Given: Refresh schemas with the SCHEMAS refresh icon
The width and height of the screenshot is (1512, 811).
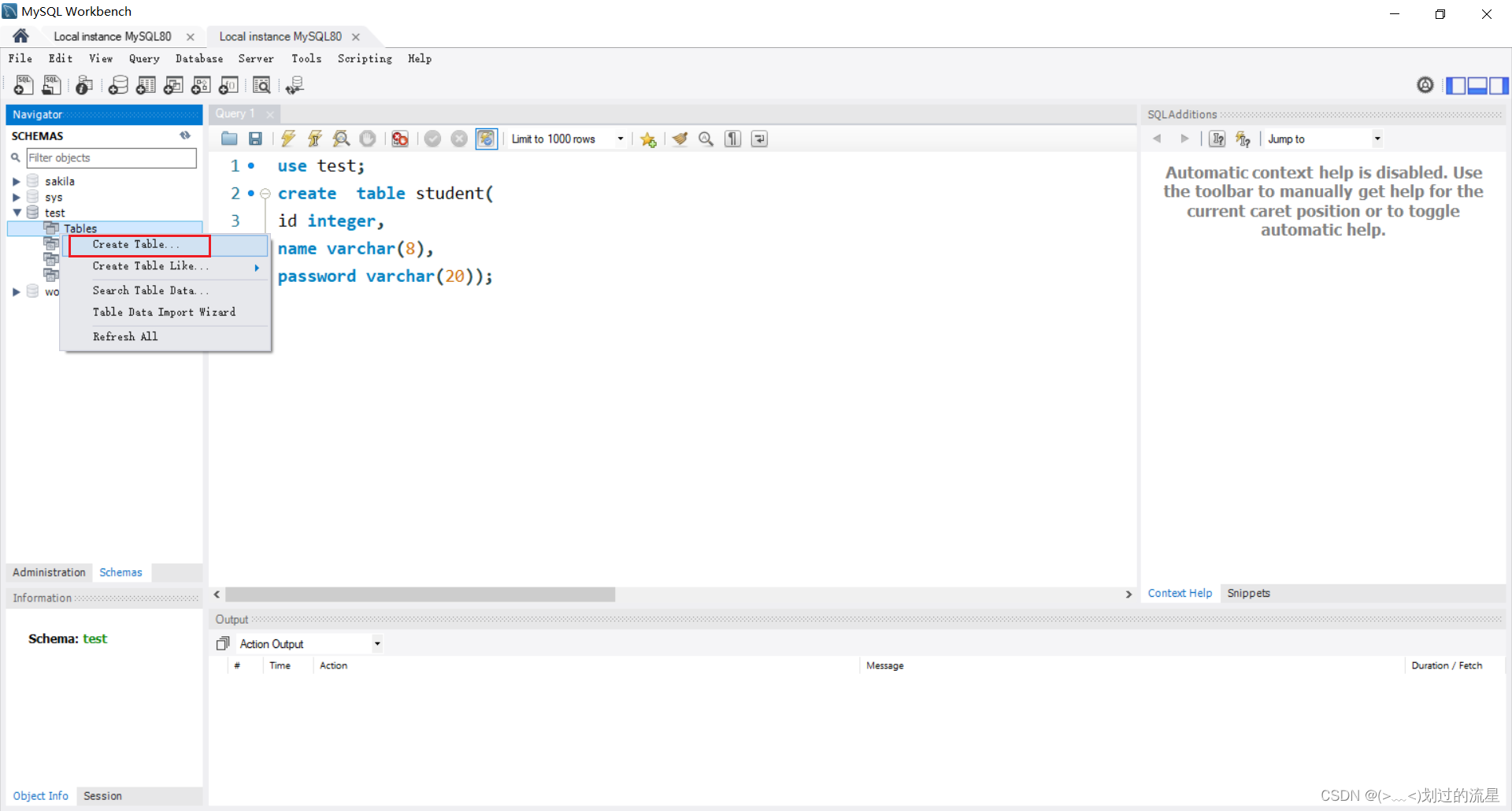Looking at the screenshot, I should click(x=185, y=135).
